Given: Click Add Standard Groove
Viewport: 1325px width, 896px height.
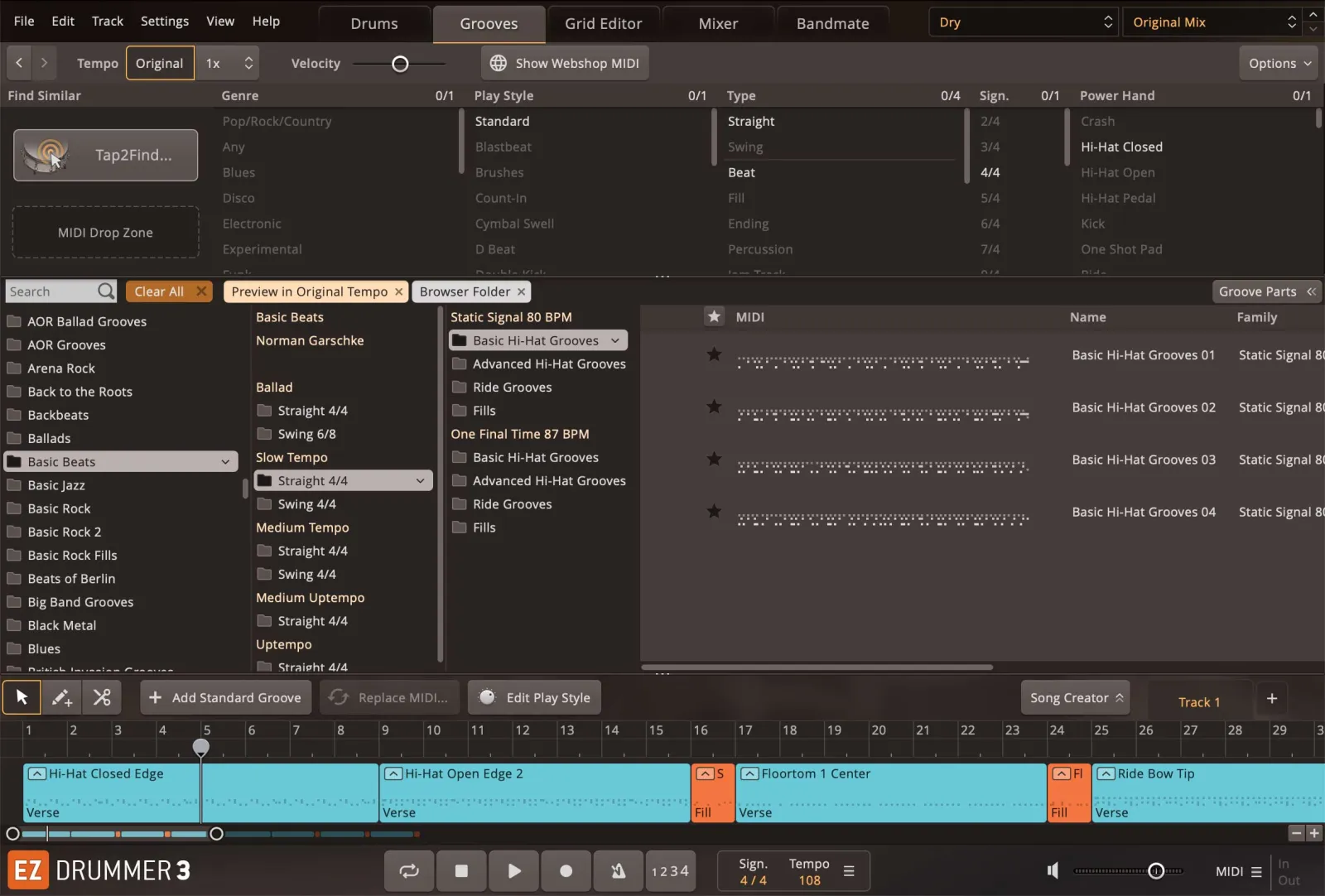Looking at the screenshot, I should click(x=226, y=697).
